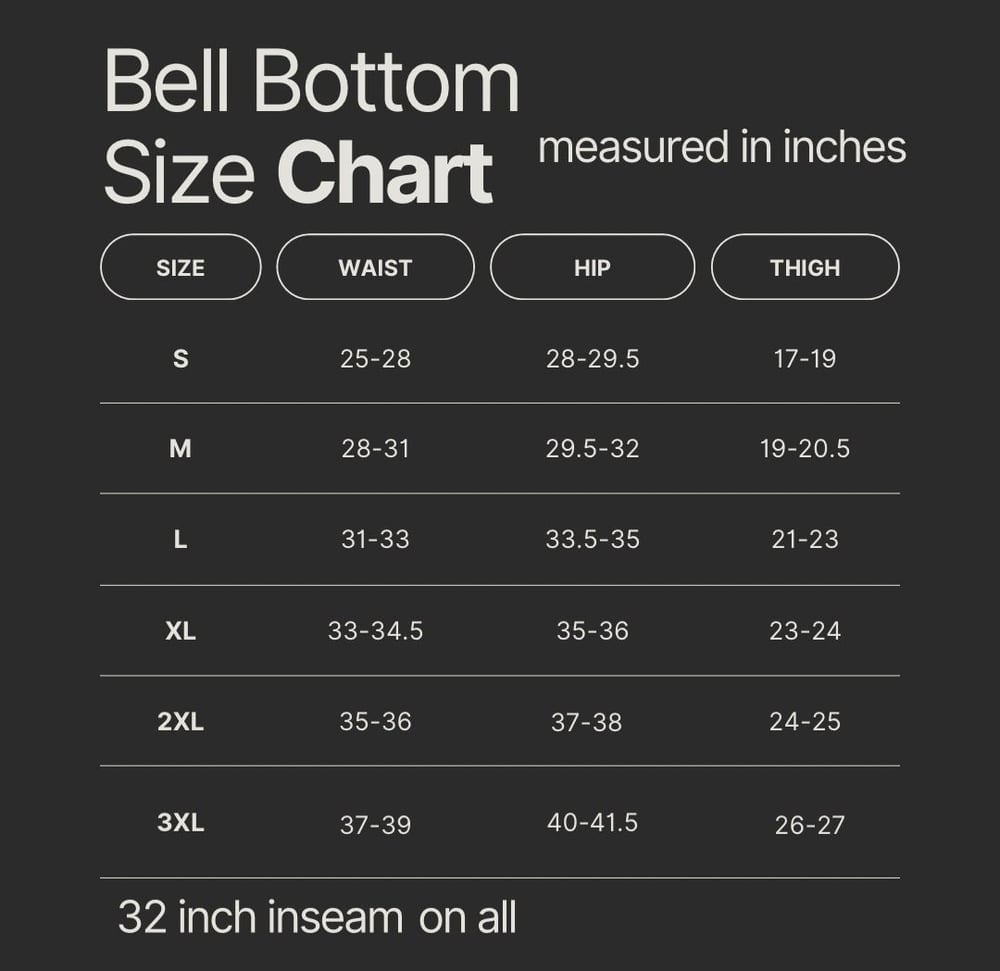1000x971 pixels.
Task: Select the 3XL size label
Action: pos(180,824)
